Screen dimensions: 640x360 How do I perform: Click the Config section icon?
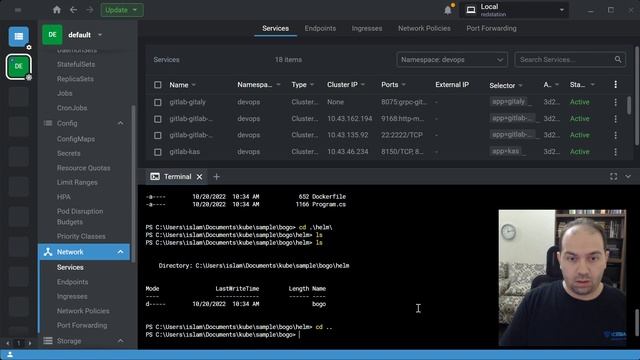48,123
